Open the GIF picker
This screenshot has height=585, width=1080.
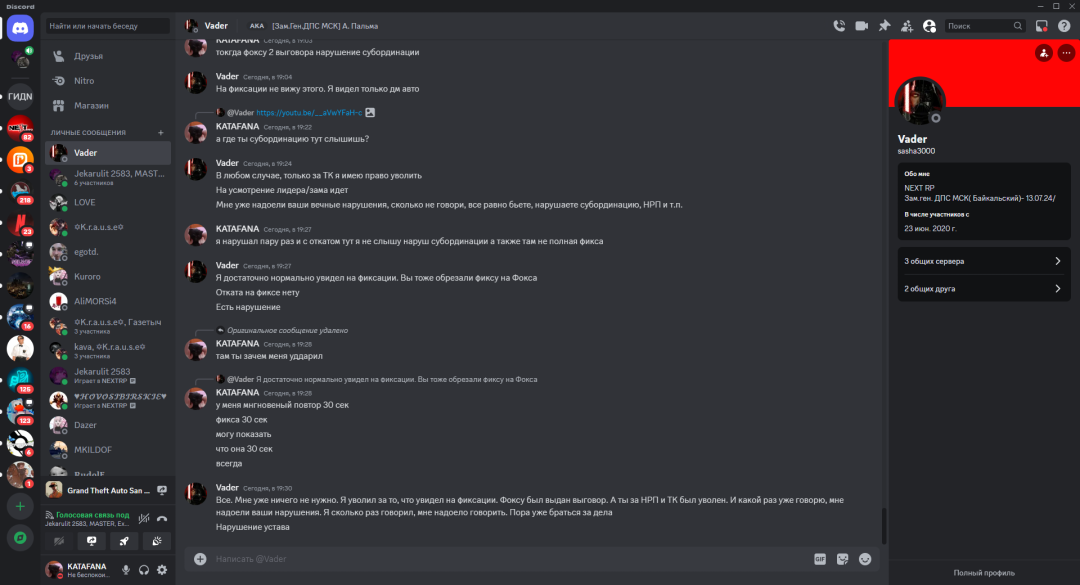point(820,559)
